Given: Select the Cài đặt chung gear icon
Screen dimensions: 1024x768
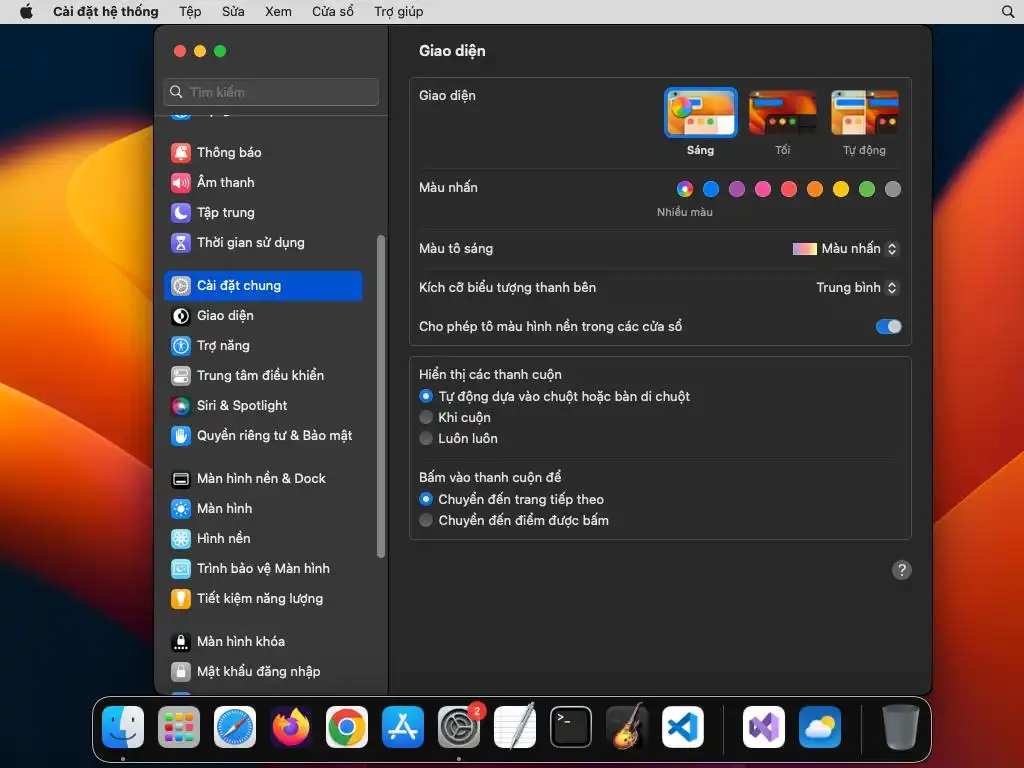Looking at the screenshot, I should (181, 285).
